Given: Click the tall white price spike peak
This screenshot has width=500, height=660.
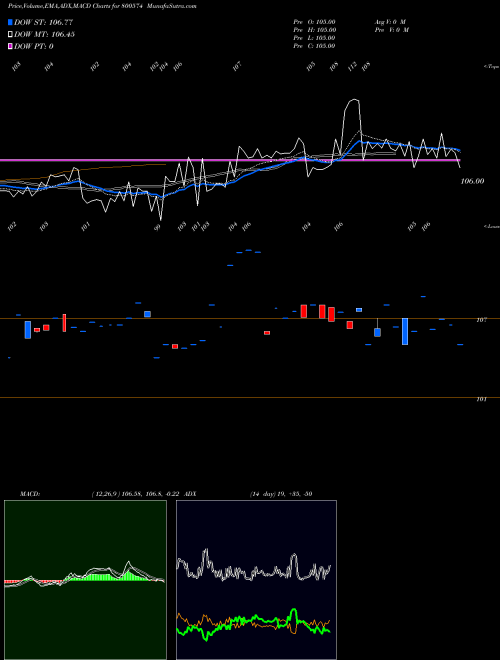Looking at the screenshot, I should coord(353,100).
